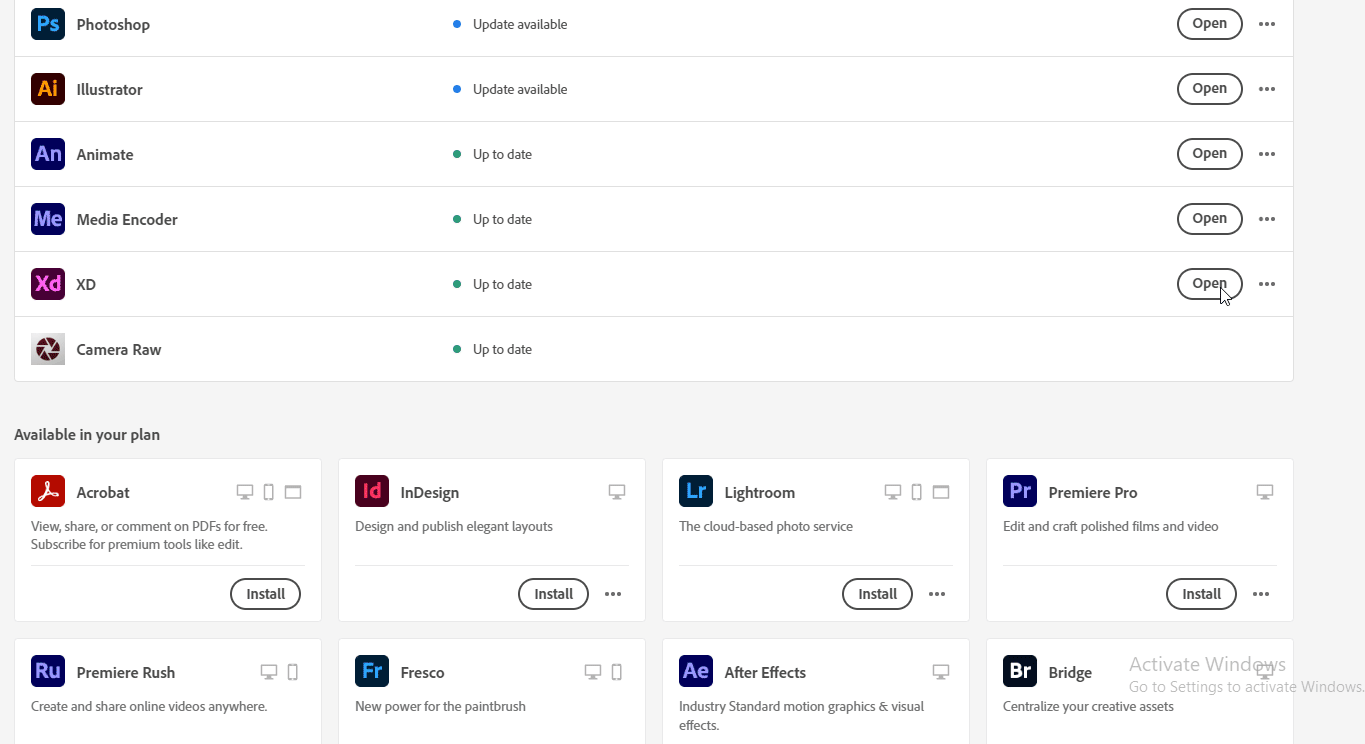1365x744 pixels.
Task: Click "Available in your plan" heading
Action: pos(87,435)
